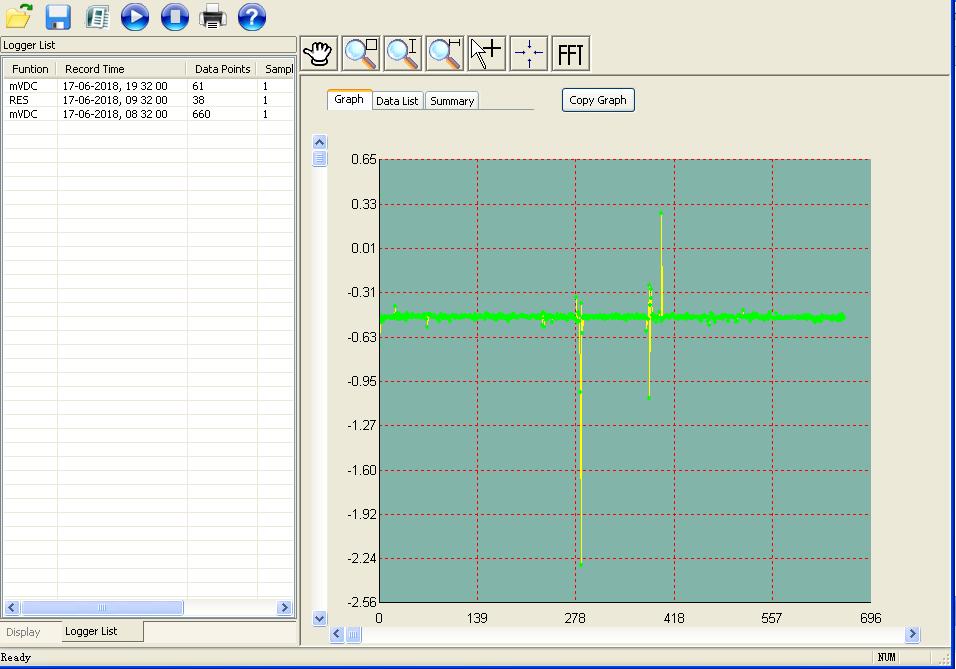Click the graph horizontal scroll right arrow
The height and width of the screenshot is (669, 956).
click(x=912, y=634)
